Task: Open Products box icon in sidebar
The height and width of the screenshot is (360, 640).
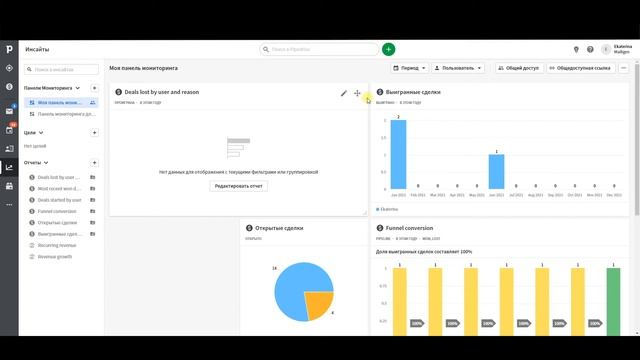Action: 9,186
